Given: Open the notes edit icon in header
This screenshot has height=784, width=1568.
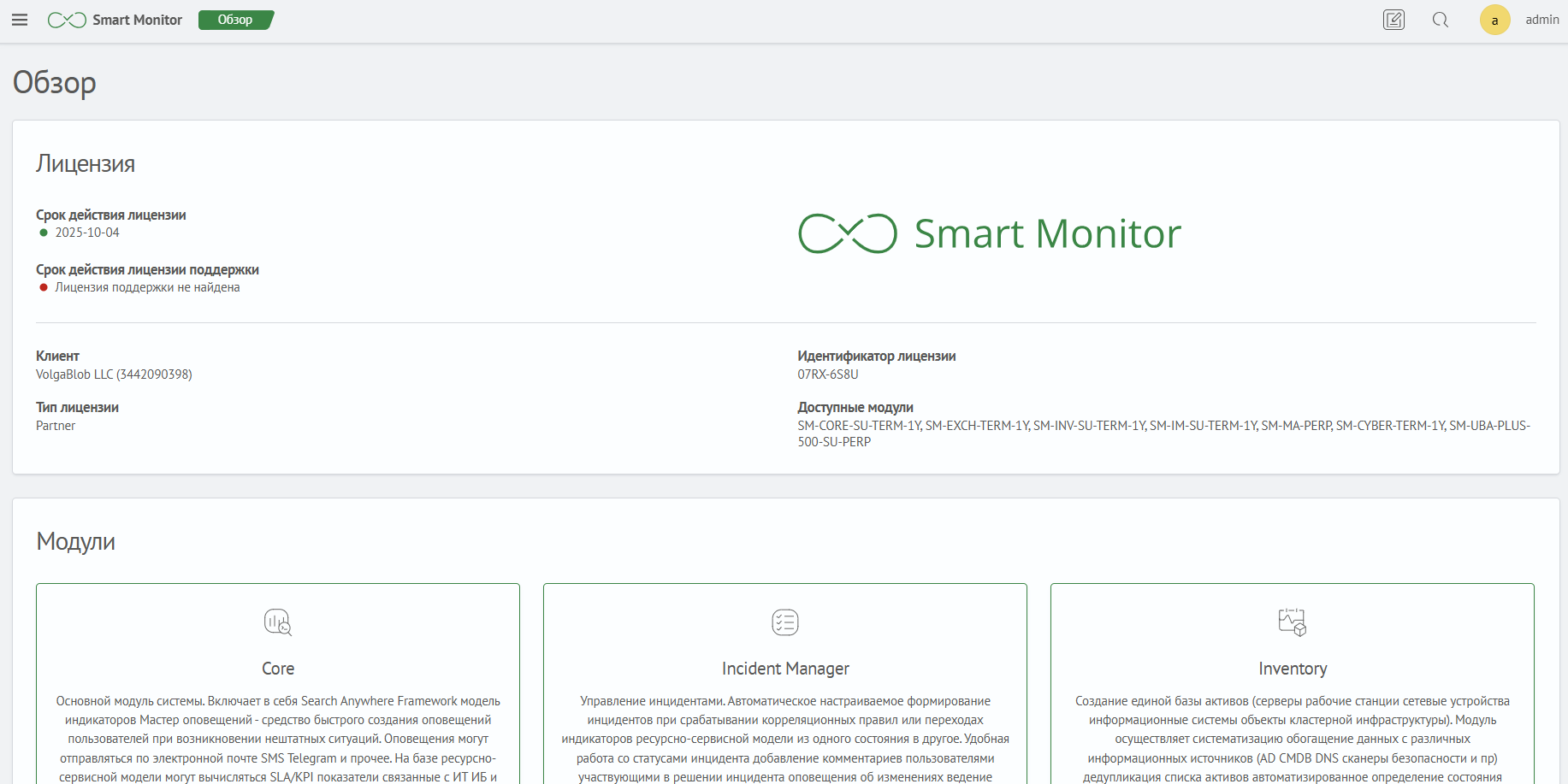Looking at the screenshot, I should pos(1394,20).
